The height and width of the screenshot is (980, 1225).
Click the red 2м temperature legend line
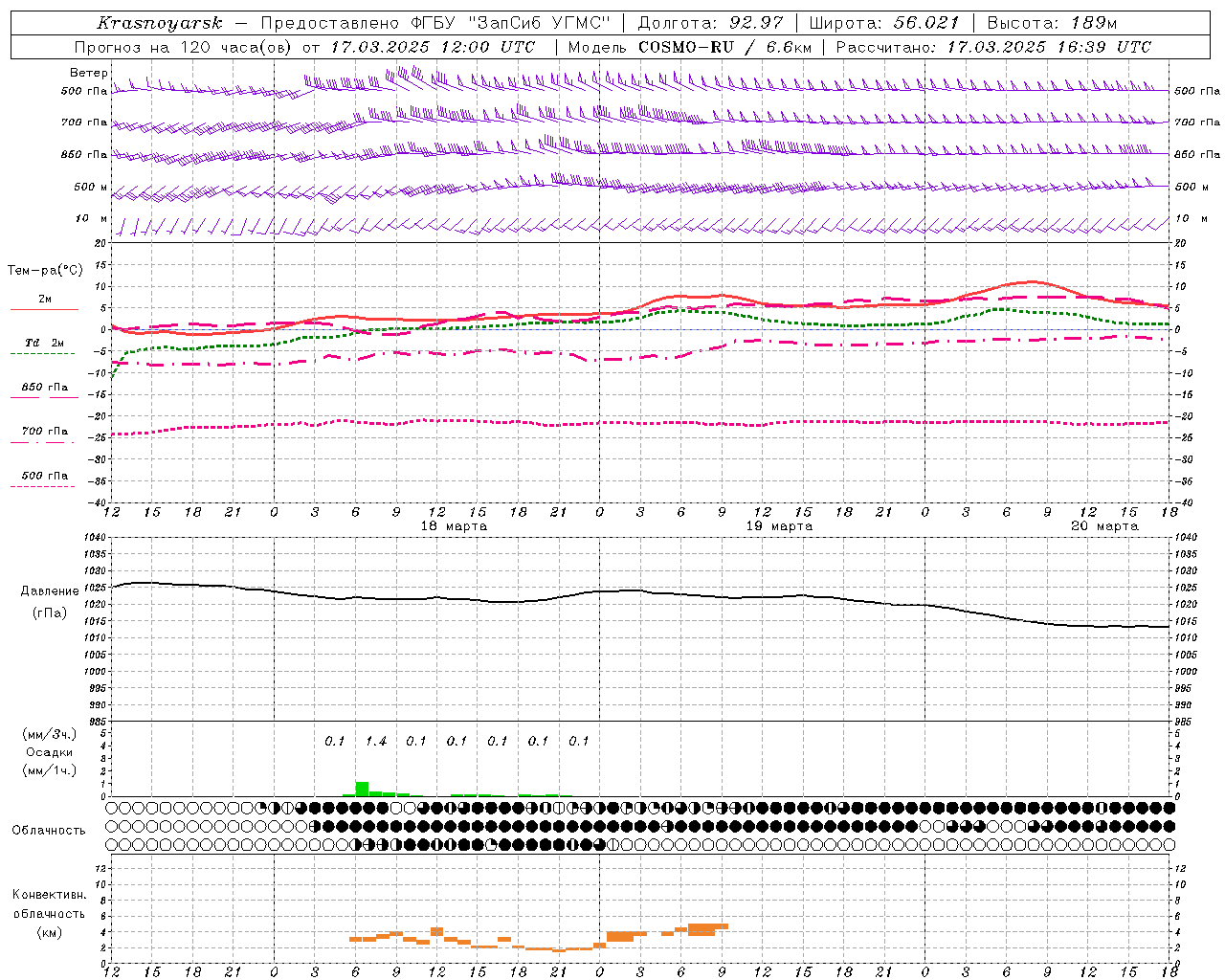point(44,309)
